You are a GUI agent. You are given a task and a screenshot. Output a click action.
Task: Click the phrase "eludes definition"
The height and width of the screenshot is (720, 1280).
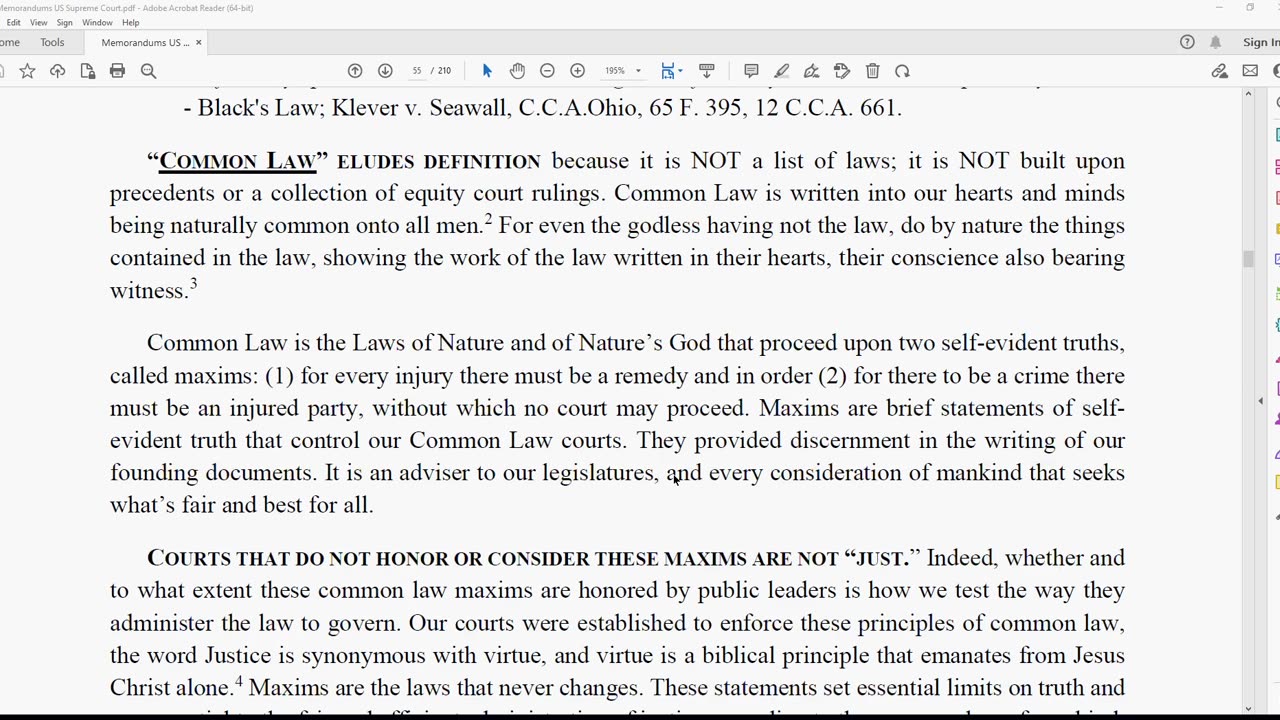pyautogui.click(x=439, y=161)
